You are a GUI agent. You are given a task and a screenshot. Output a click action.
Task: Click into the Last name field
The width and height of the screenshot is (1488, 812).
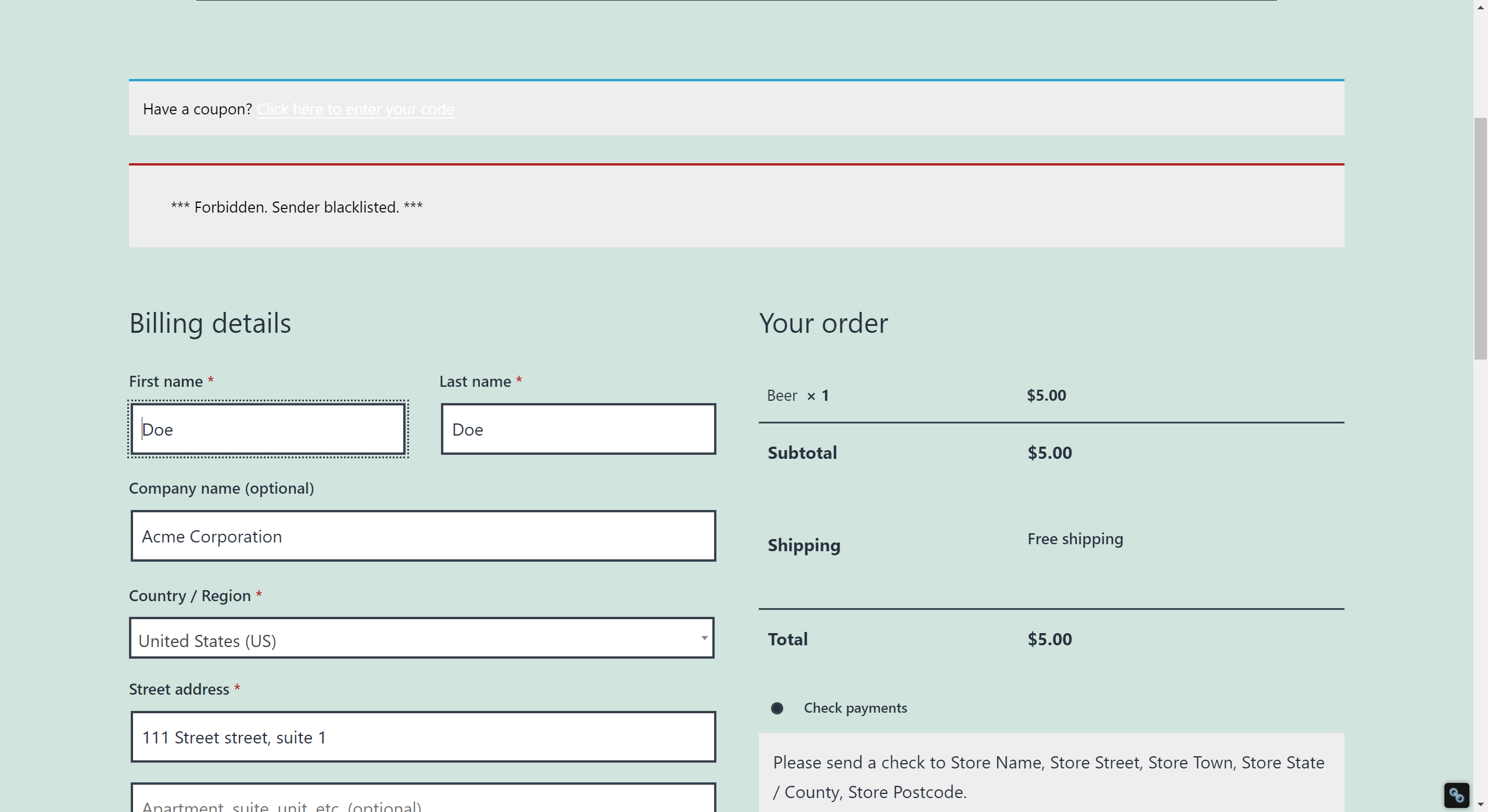pos(578,429)
